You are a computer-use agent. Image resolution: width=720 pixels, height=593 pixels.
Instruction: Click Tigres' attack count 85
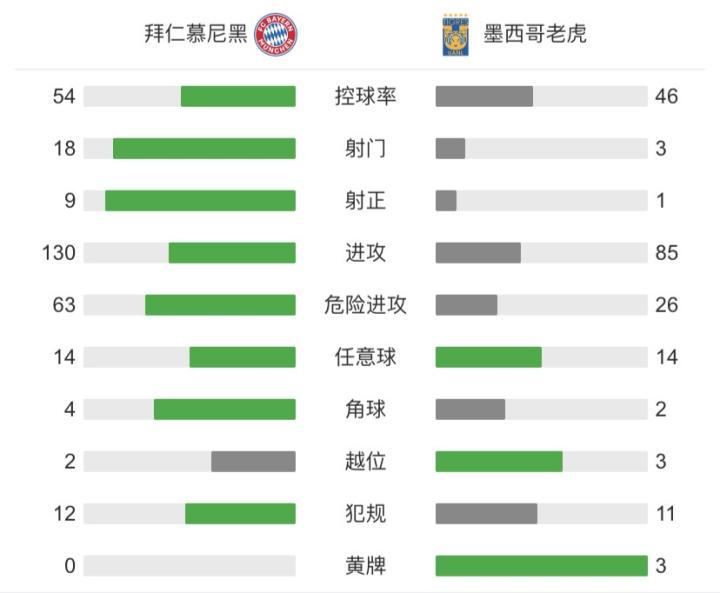point(666,253)
